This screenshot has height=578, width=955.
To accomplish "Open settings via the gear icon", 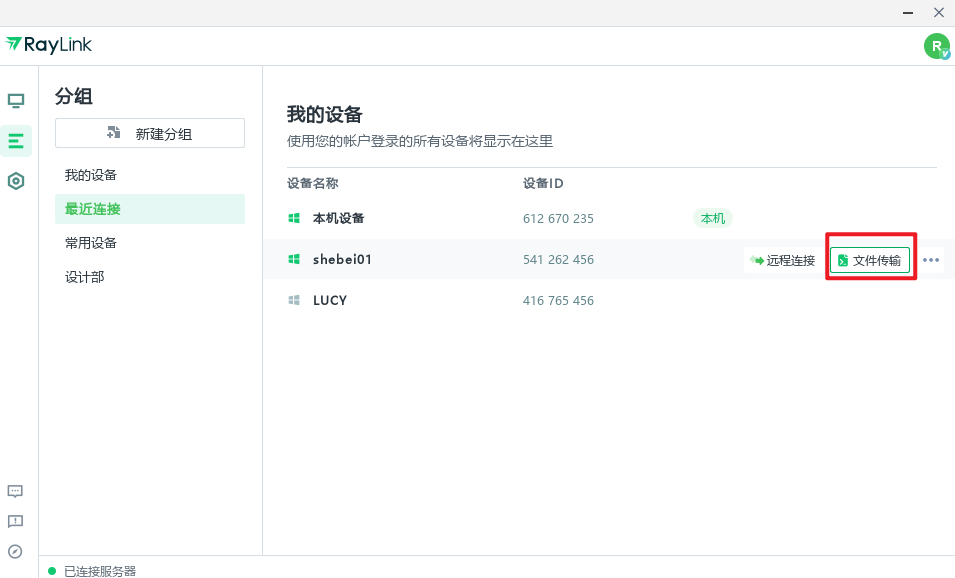I will pyautogui.click(x=15, y=180).
